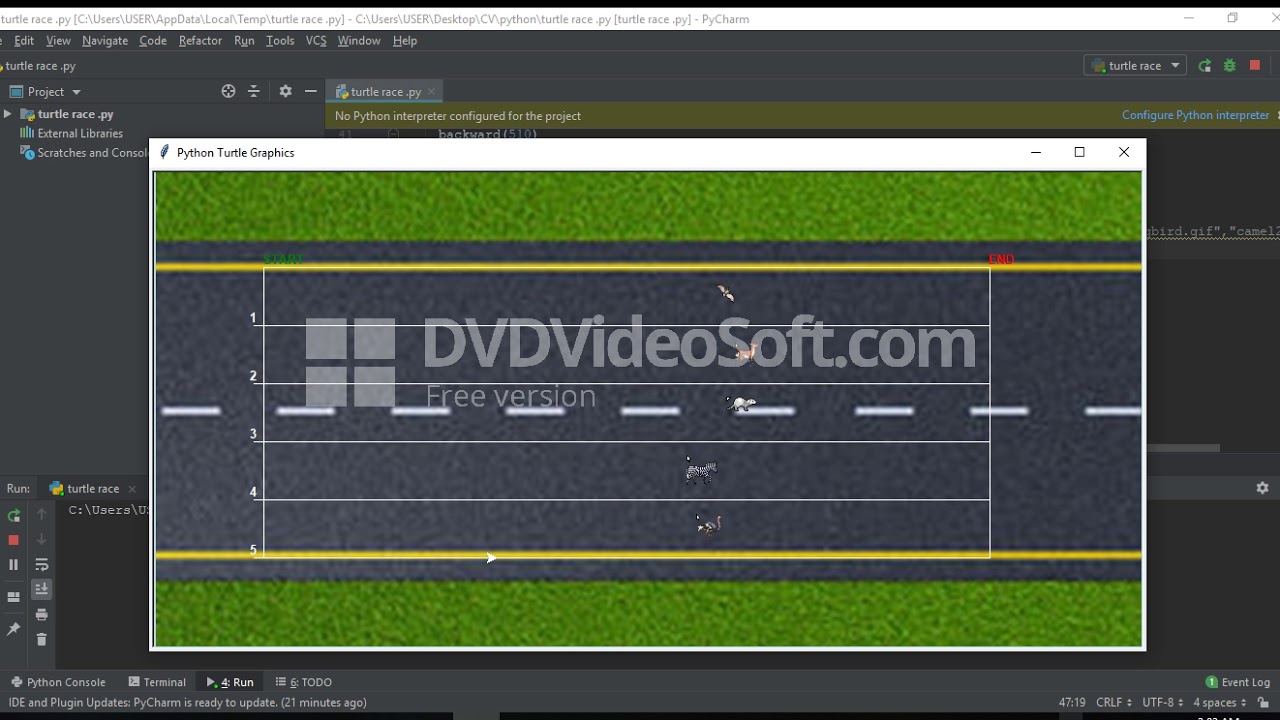Rerun turtle race from the top toolbar

coord(1205,66)
